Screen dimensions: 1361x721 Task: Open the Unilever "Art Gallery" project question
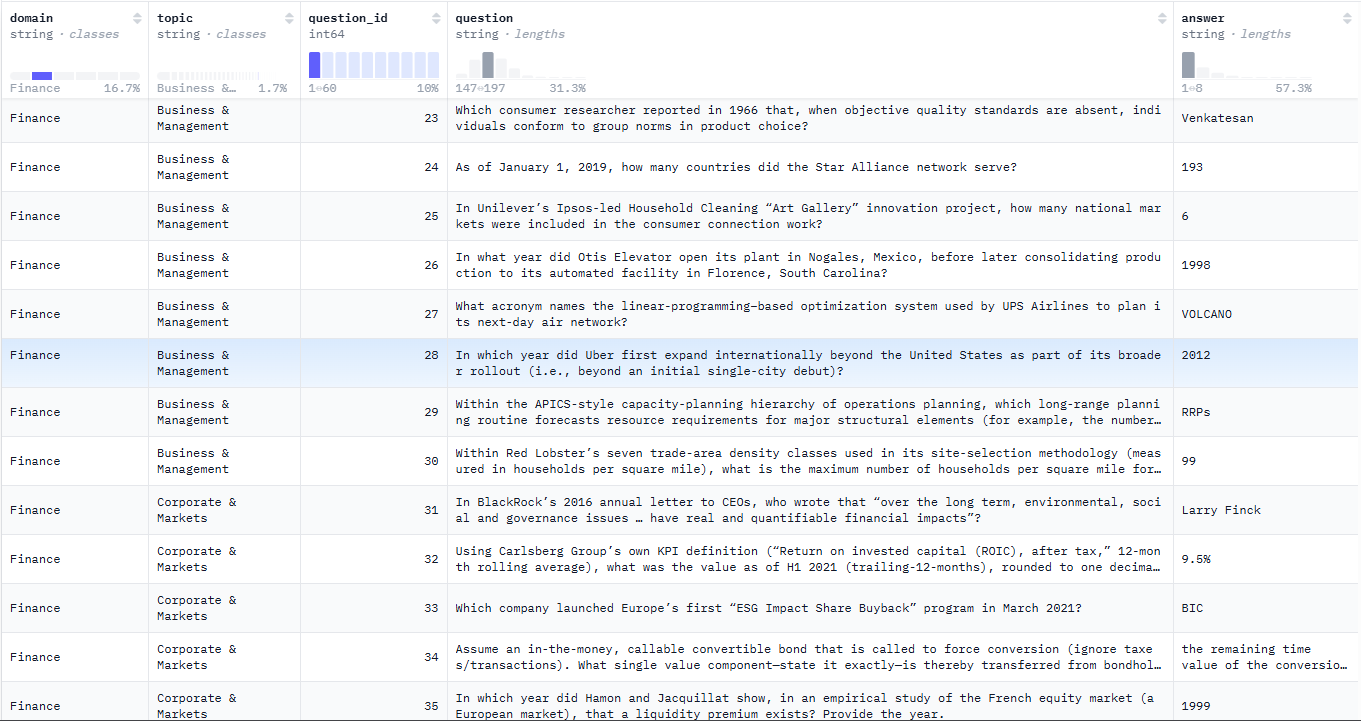810,216
